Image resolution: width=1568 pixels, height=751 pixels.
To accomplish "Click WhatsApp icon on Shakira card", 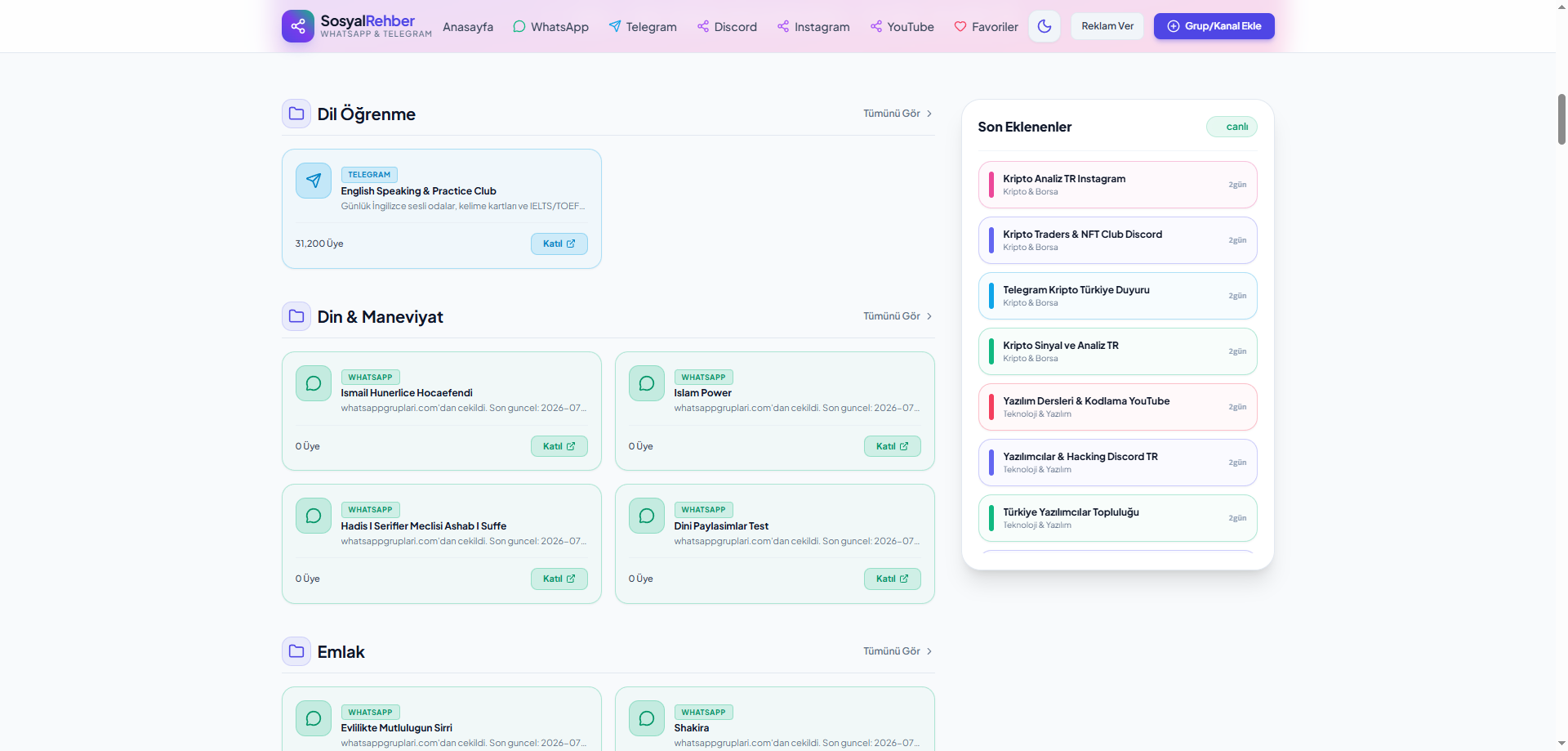I will coord(647,718).
